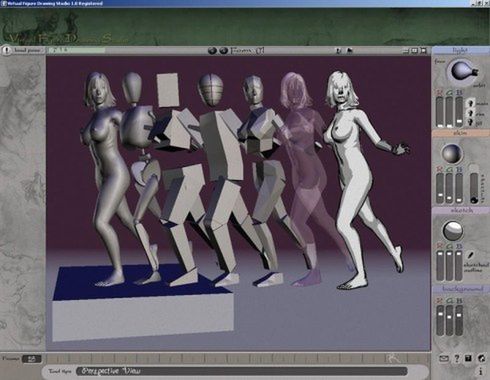Viewport: 490px width, 380px height.
Task: Adjust the skin blue (B) slider
Action: (459, 188)
